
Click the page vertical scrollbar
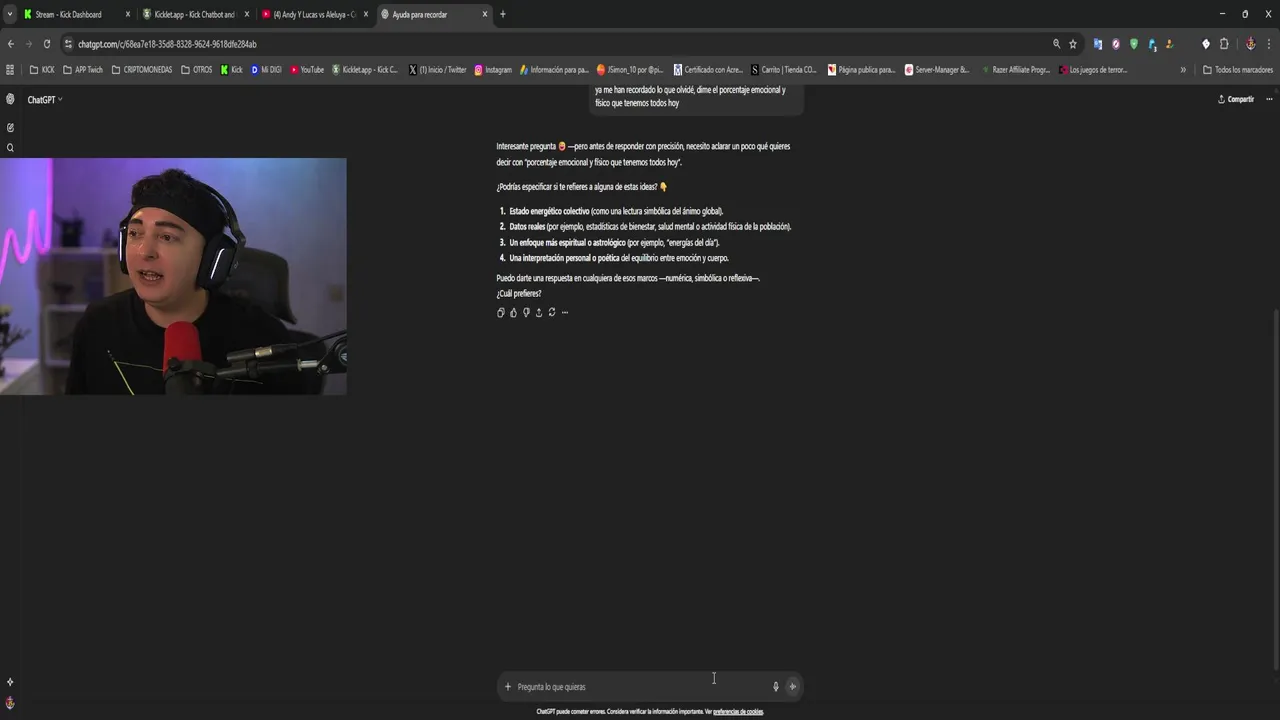[1276, 490]
